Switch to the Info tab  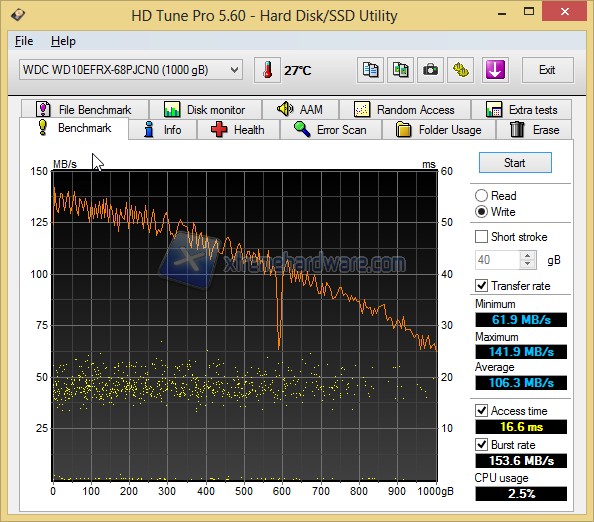pos(163,130)
